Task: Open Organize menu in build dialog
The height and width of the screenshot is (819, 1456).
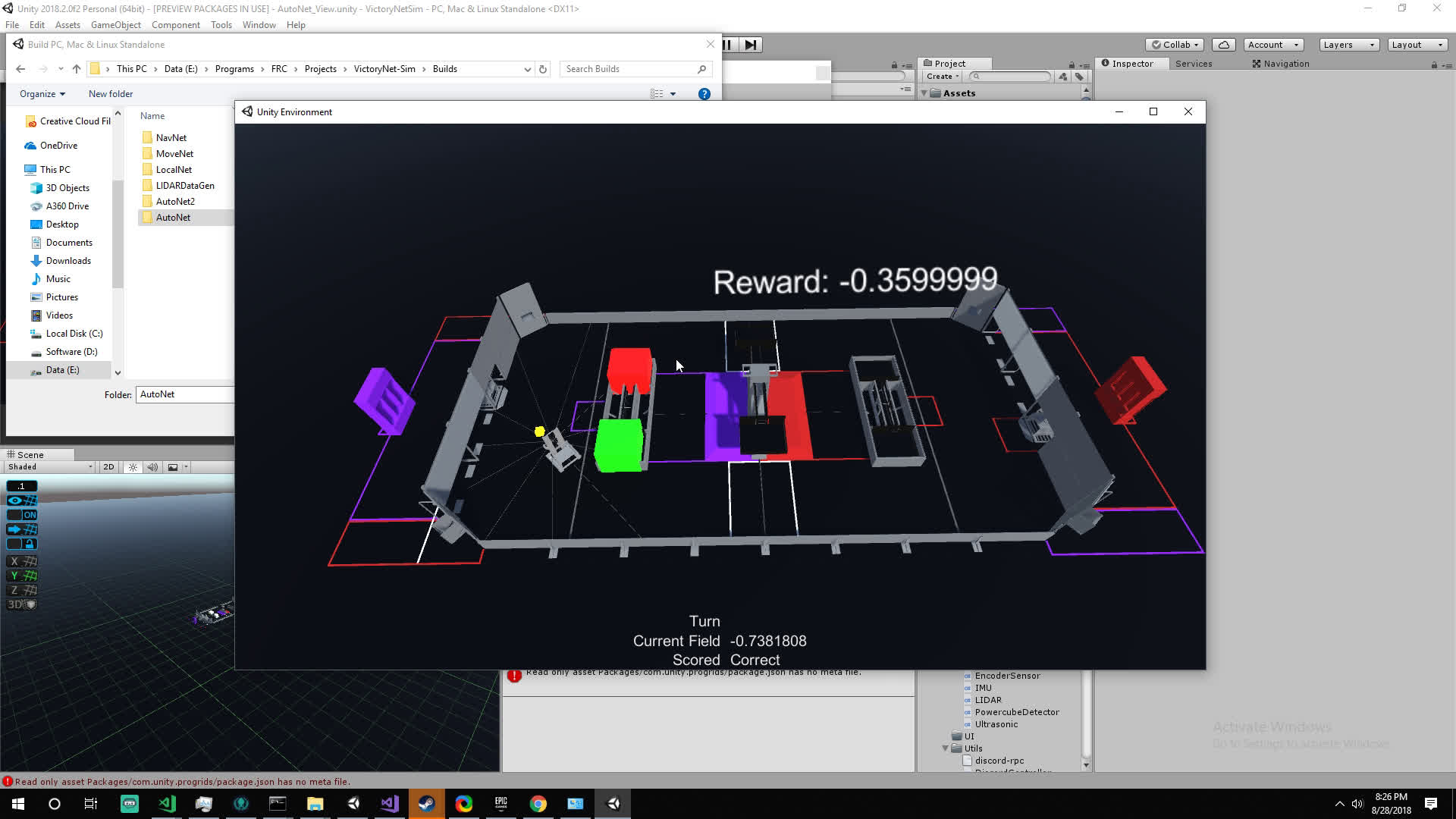Action: 42,94
